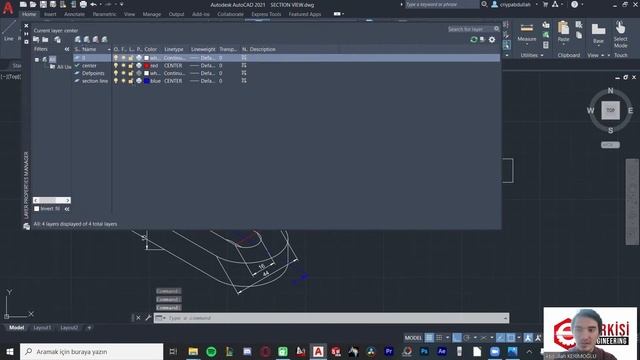Collapse the All filter tree node
The height and width of the screenshot is (360, 640).
(x=37, y=60)
